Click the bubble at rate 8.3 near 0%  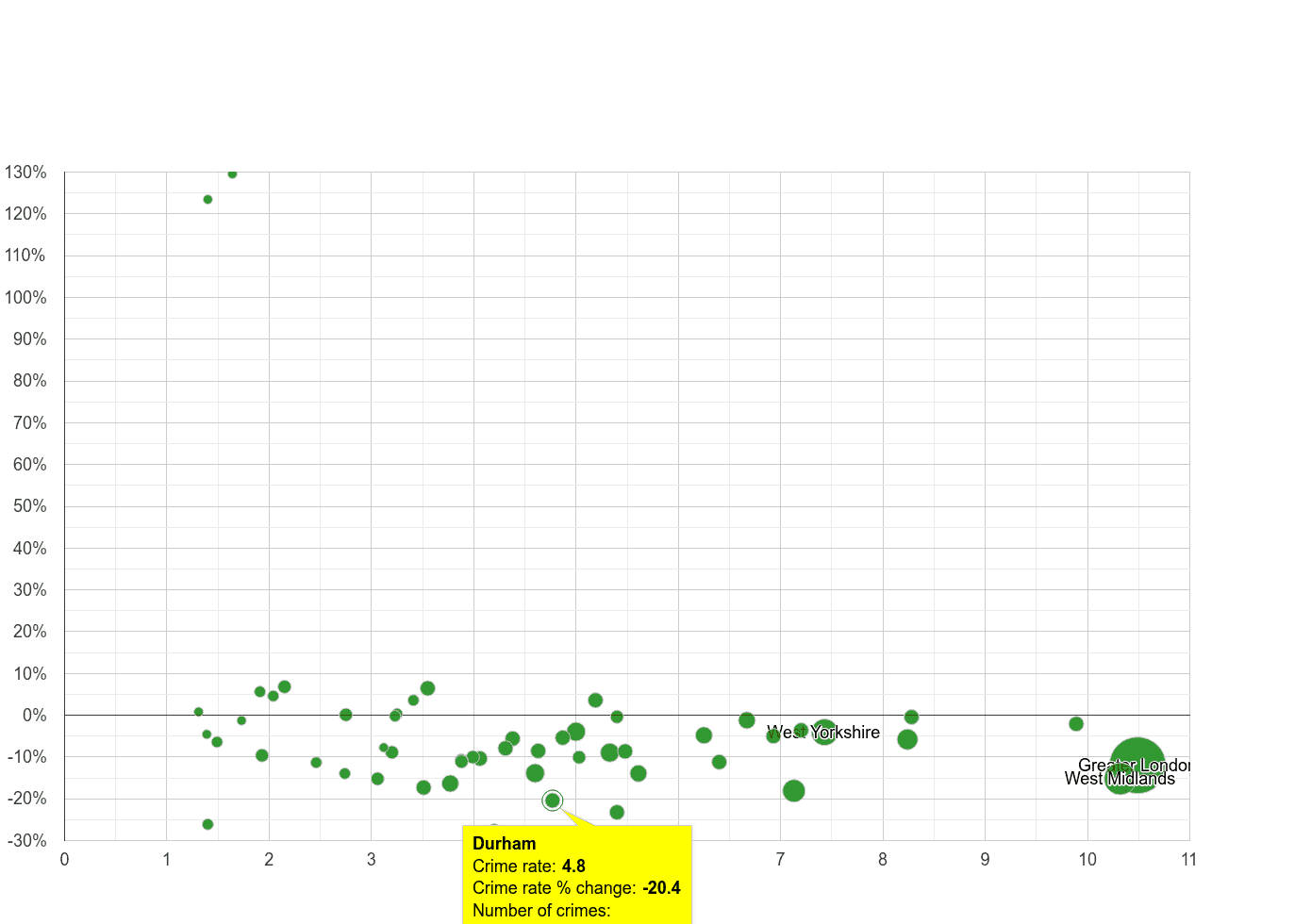[x=911, y=718]
